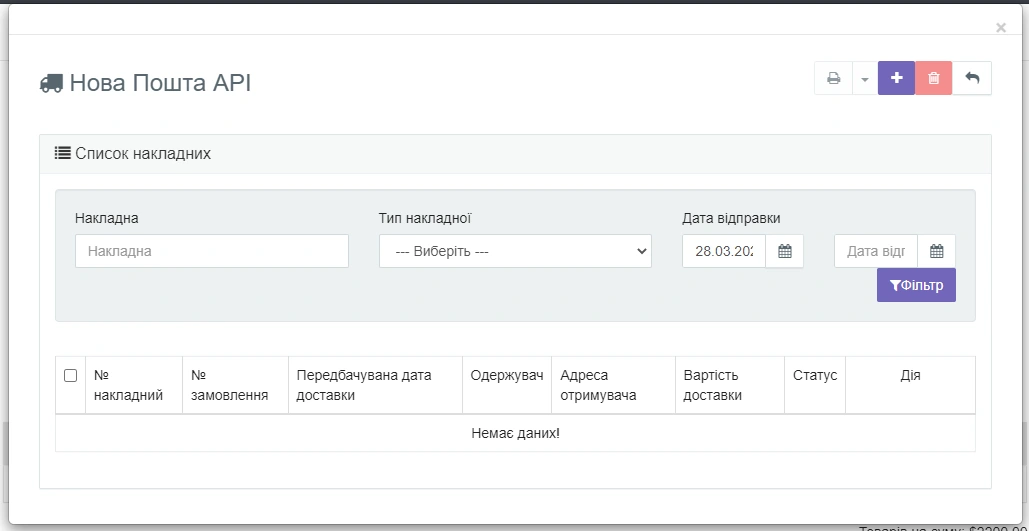Click the Накладна text input field

coord(212,251)
